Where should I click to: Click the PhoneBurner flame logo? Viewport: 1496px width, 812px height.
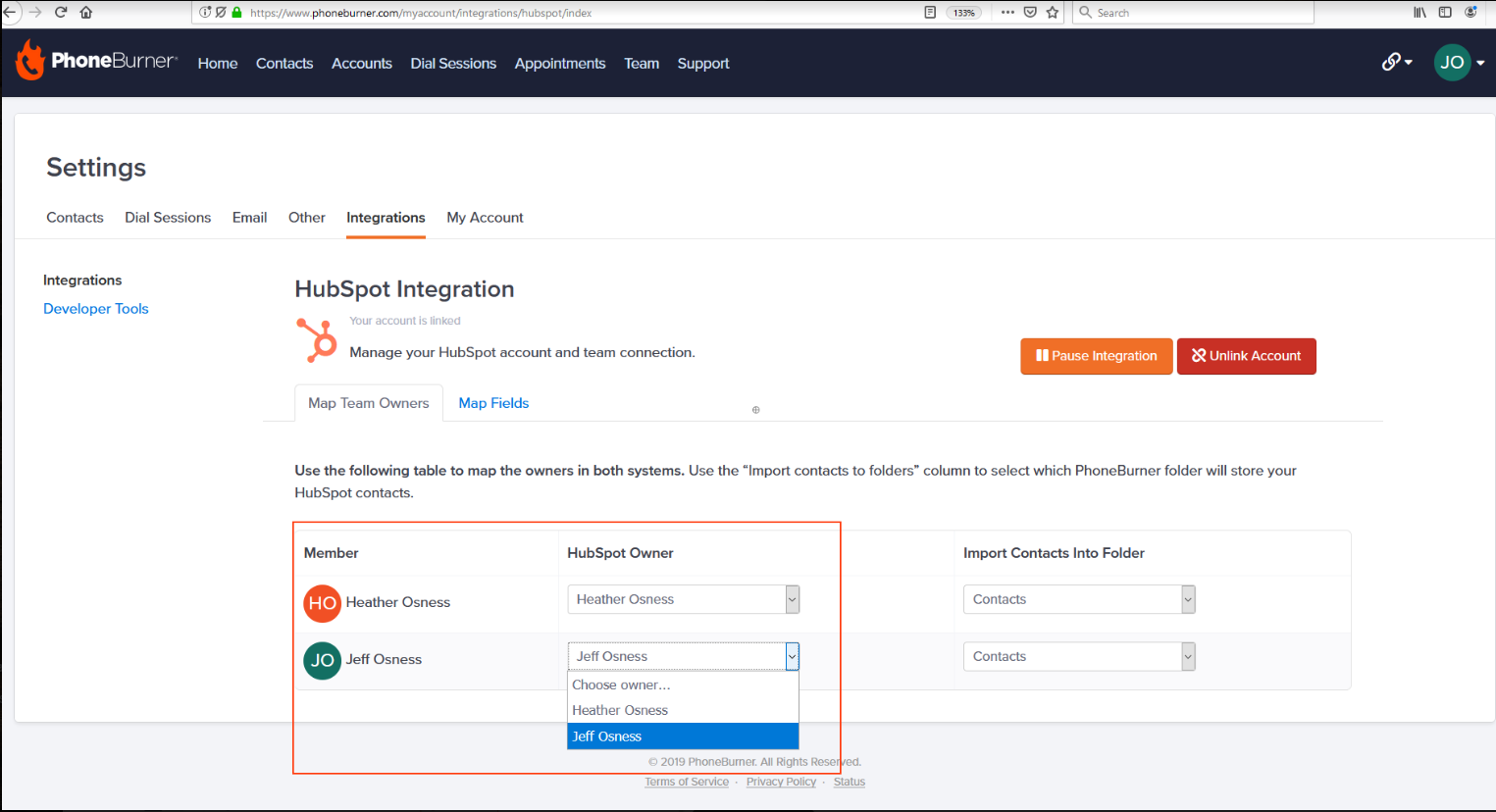30,61
